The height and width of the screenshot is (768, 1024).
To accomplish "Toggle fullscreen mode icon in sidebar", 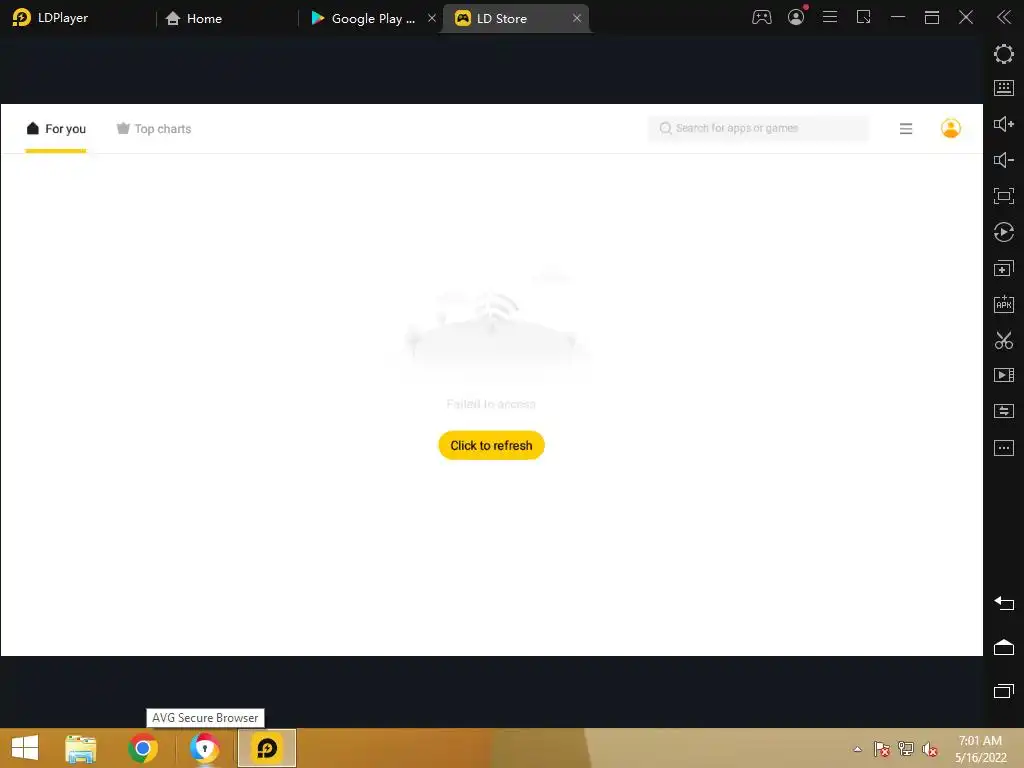I will [1003, 196].
